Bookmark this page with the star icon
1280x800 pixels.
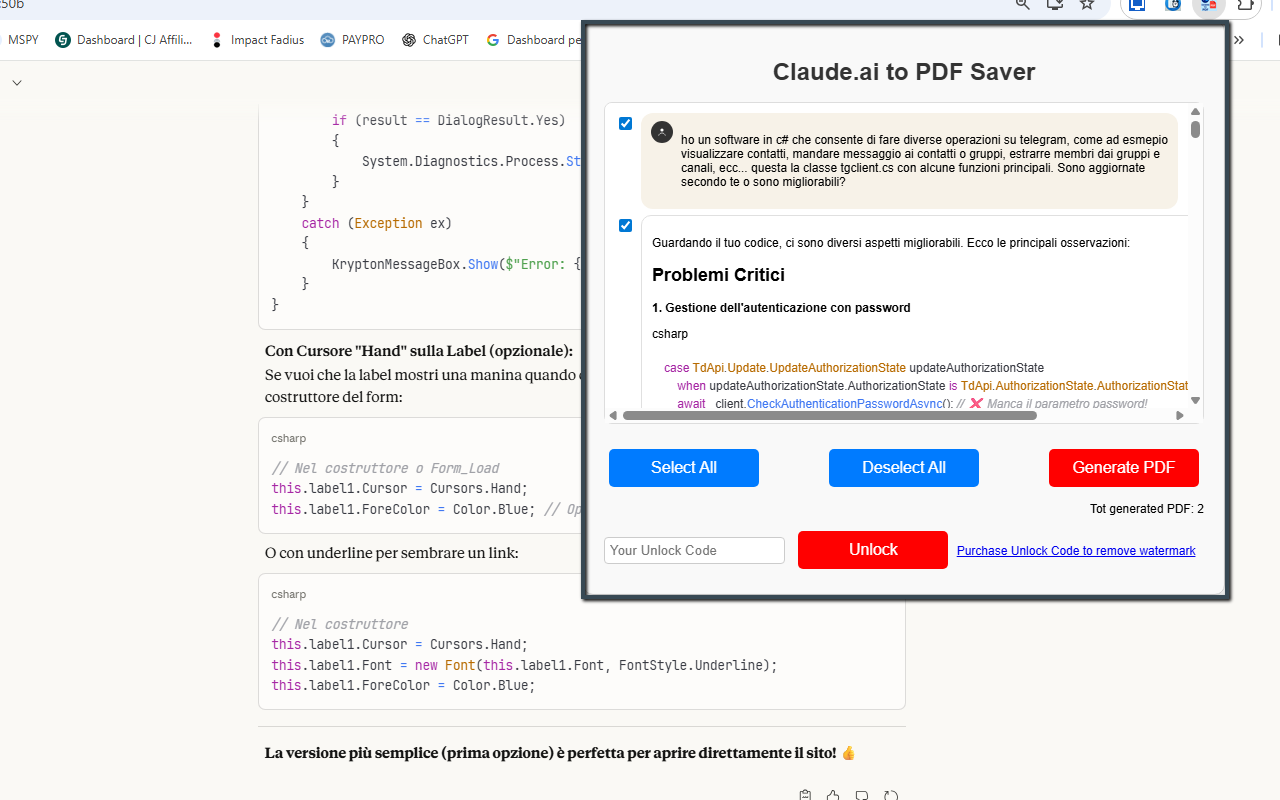1086,6
